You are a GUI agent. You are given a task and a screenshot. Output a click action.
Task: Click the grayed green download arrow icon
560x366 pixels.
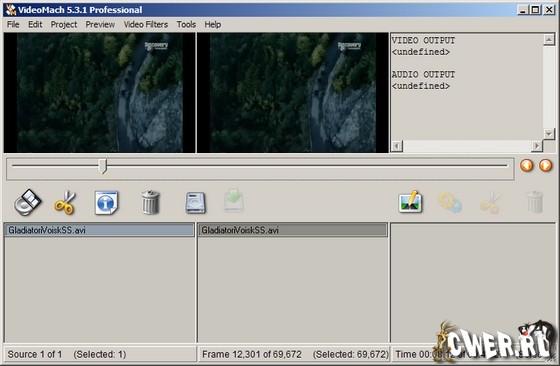pyautogui.click(x=234, y=201)
